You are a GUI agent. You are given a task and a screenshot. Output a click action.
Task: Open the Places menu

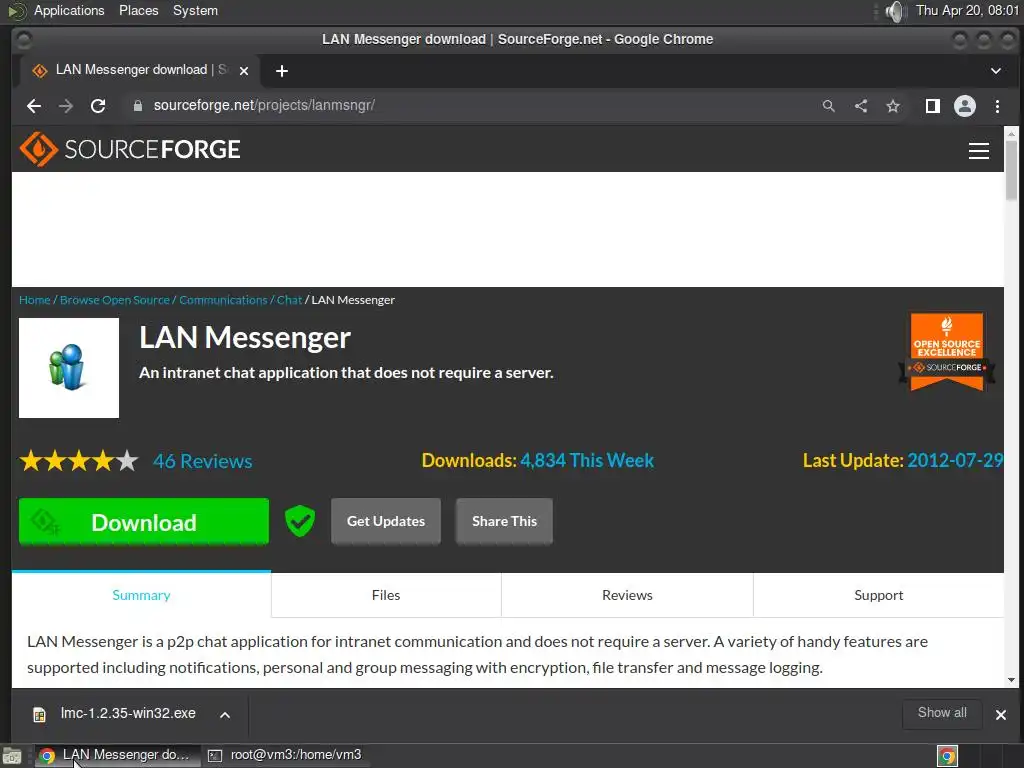coord(138,10)
